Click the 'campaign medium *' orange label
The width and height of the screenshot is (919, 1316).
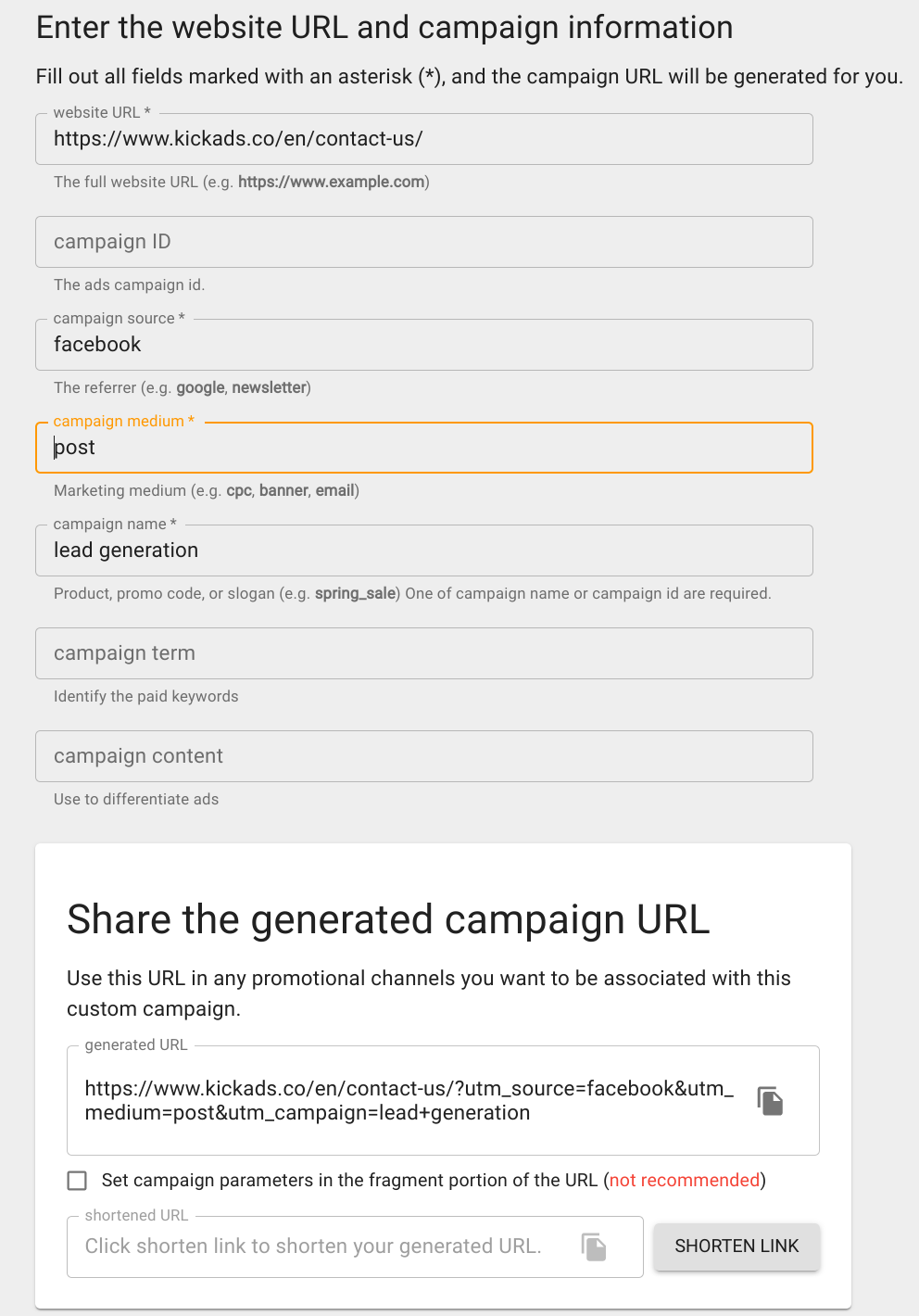click(x=124, y=421)
